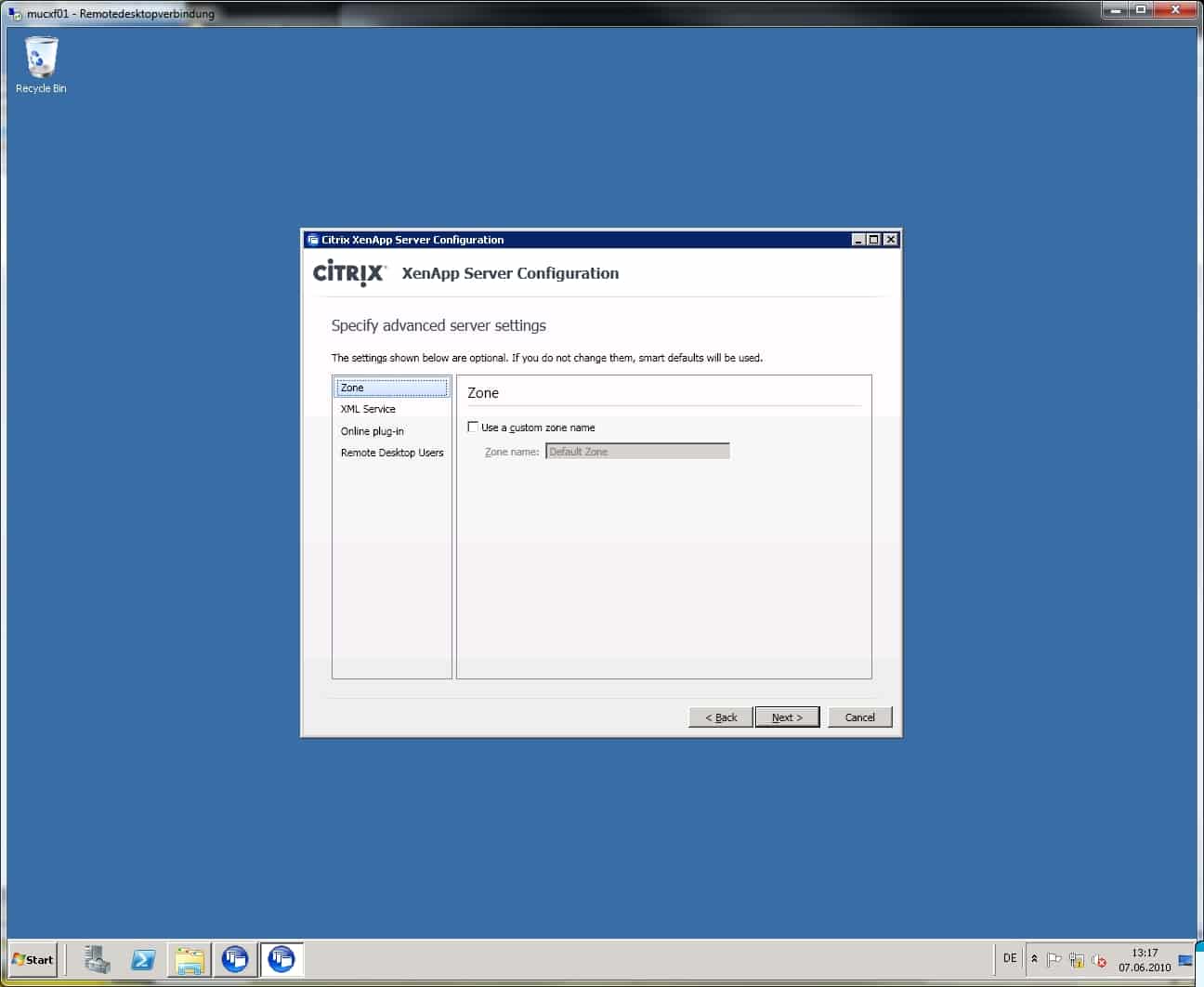This screenshot has width=1204, height=987.
Task: Open the clock showing 13:17
Action: (1145, 960)
